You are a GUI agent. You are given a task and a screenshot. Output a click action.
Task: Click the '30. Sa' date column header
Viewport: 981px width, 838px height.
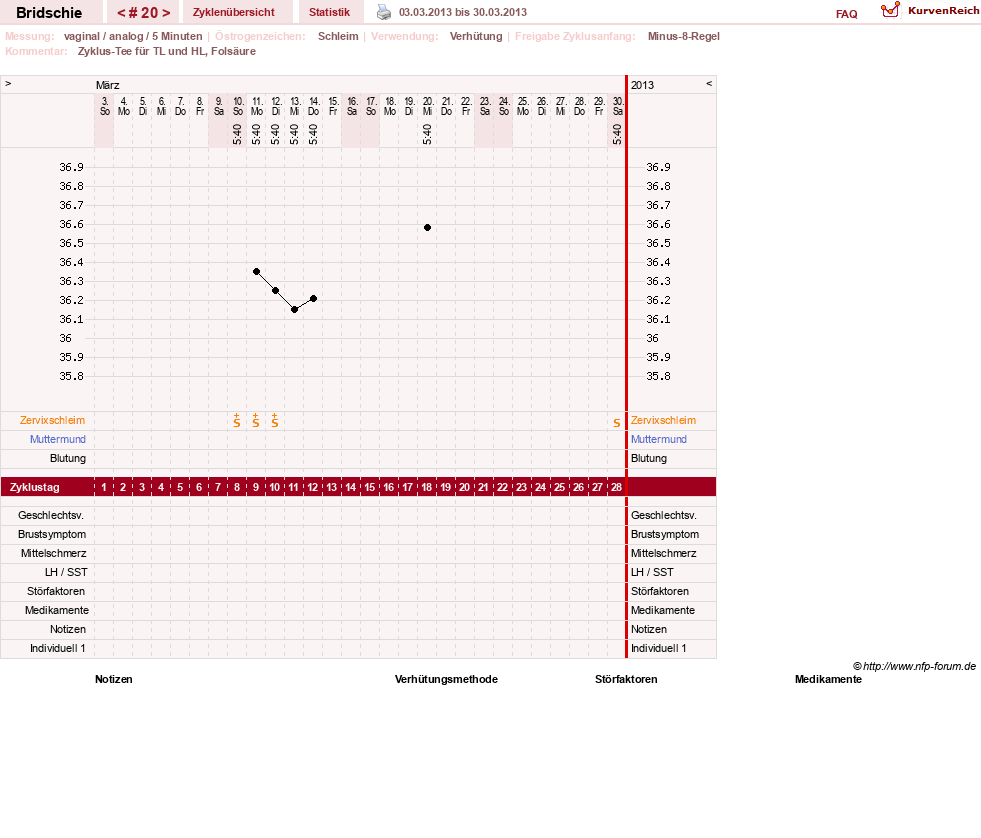[x=618, y=106]
